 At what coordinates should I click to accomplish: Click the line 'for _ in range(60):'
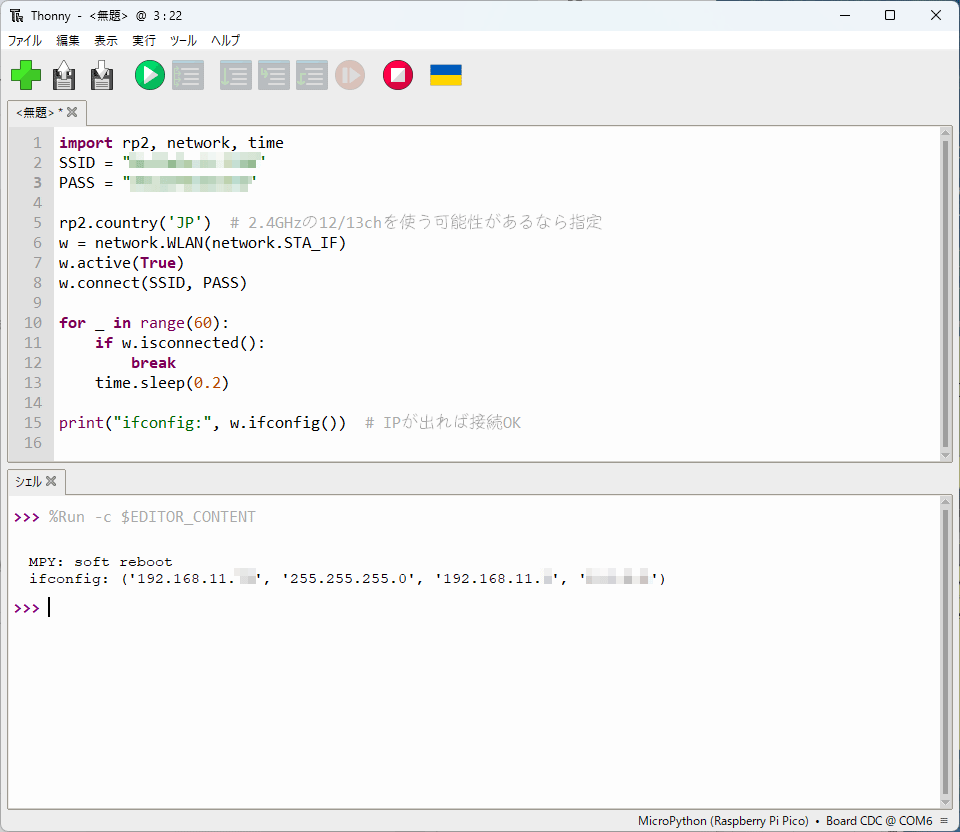click(144, 323)
